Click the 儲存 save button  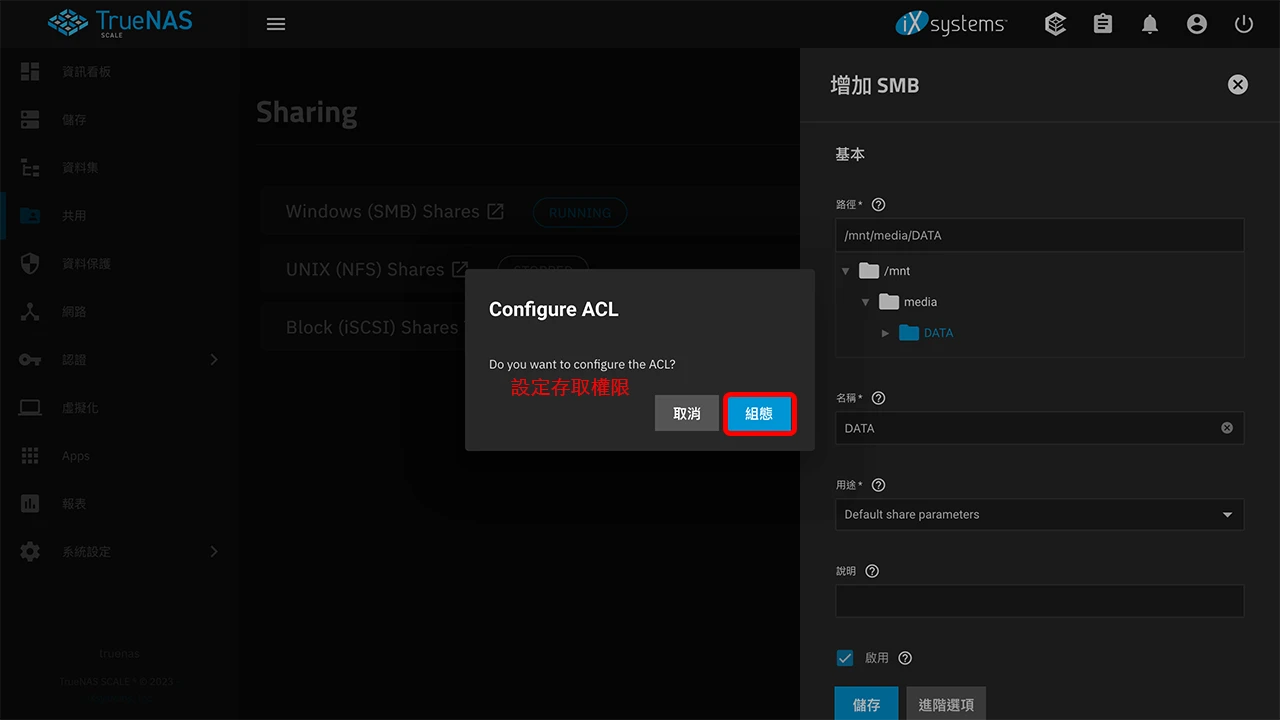[x=866, y=704]
